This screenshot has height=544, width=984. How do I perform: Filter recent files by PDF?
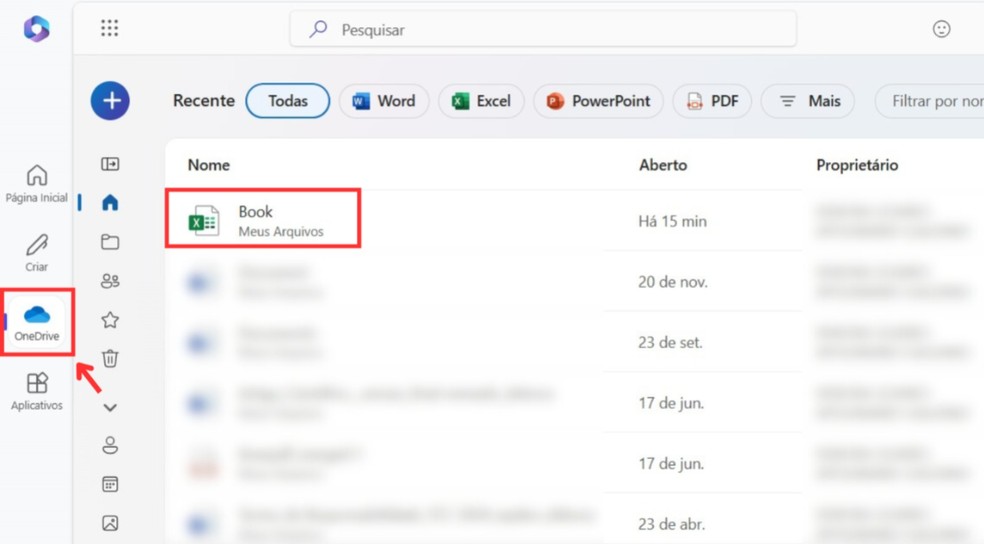[712, 101]
